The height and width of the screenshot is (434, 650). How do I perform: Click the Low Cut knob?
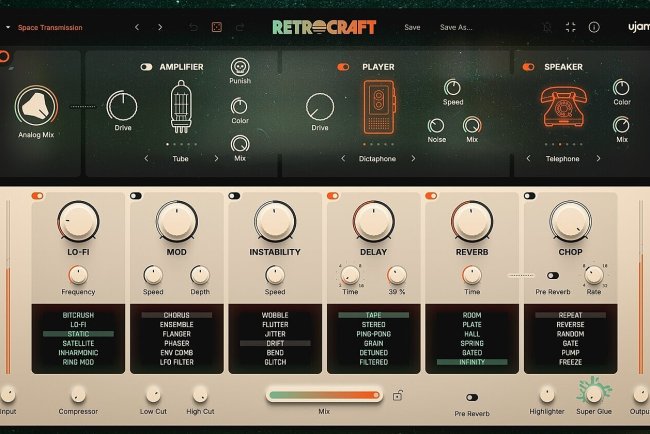pos(153,395)
